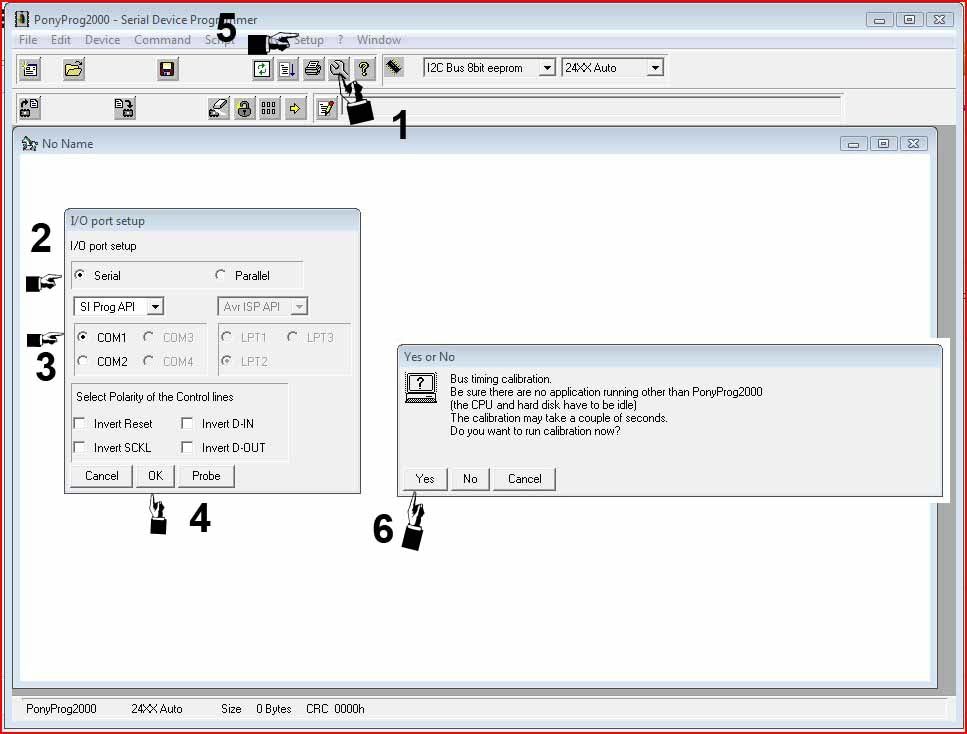The height and width of the screenshot is (734, 967).
Task: Click the chip icon beside device family
Action: point(394,67)
